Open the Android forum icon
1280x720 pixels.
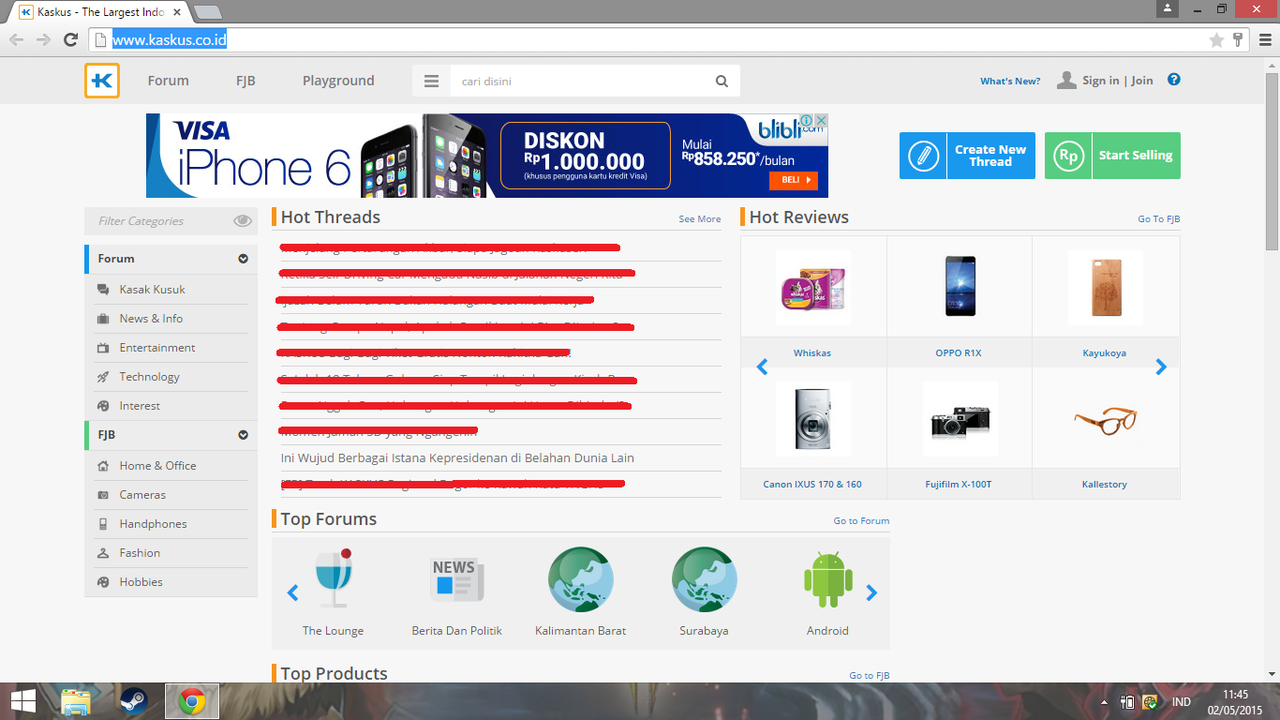[828, 579]
